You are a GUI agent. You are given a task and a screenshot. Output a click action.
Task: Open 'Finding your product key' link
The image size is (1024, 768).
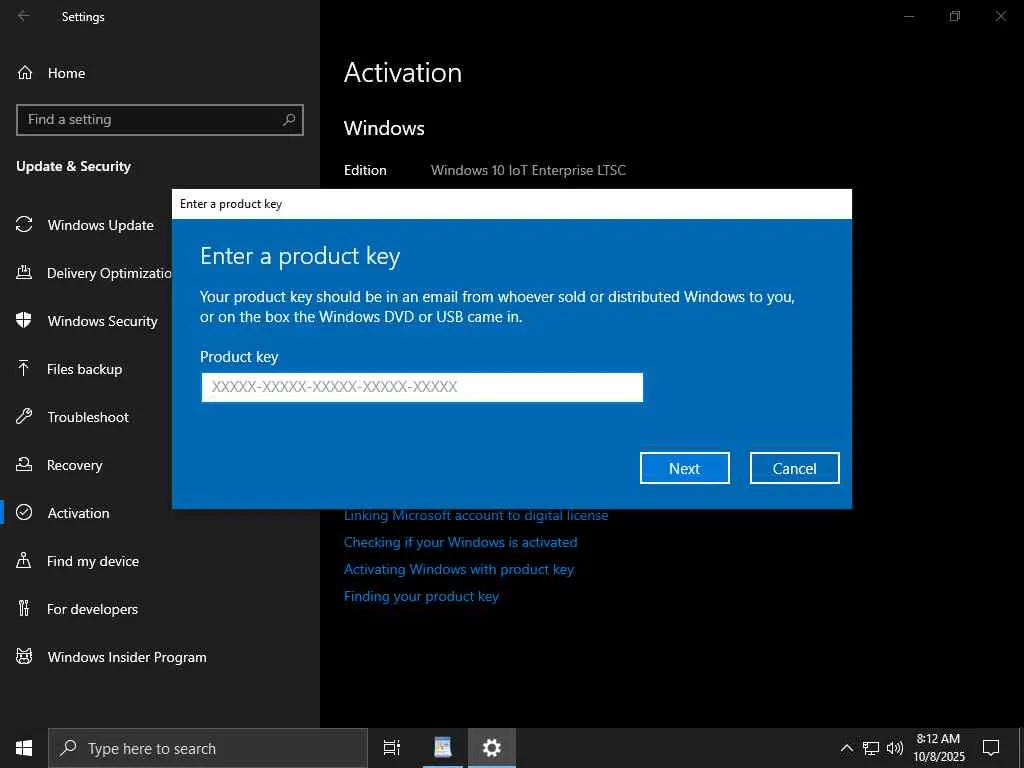421,596
